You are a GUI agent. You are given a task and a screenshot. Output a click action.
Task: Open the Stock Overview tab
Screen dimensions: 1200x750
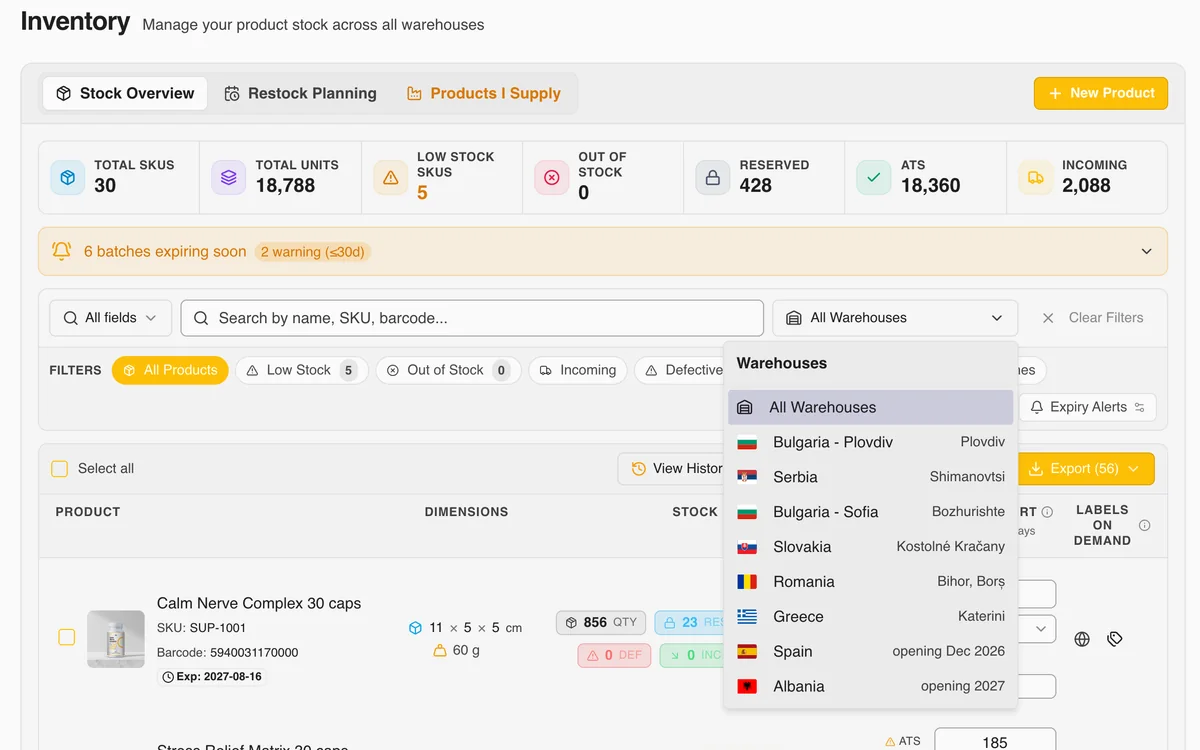click(125, 93)
